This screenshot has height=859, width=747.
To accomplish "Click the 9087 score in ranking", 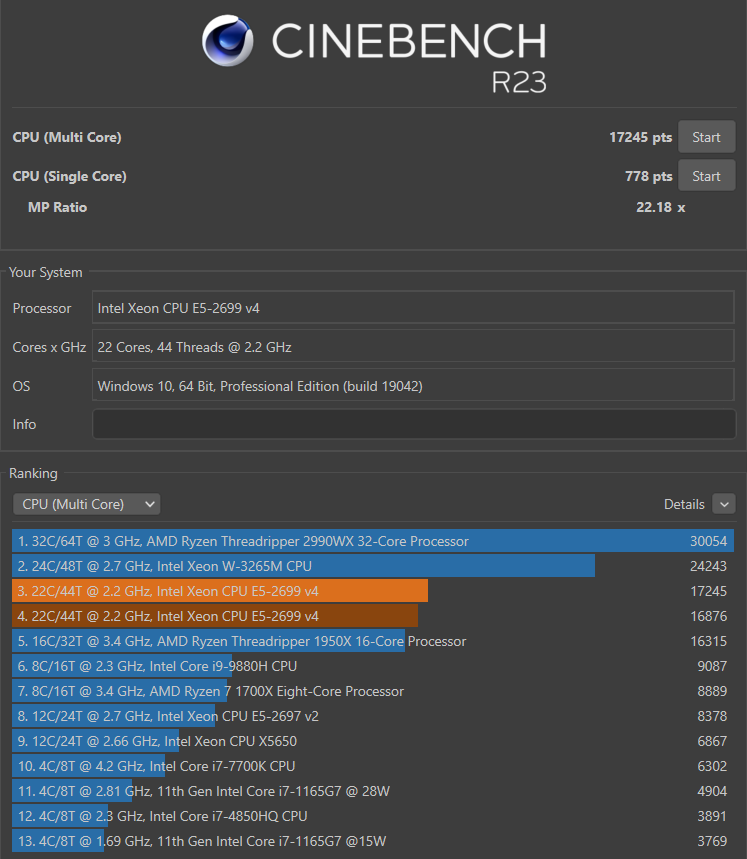I will point(712,666).
